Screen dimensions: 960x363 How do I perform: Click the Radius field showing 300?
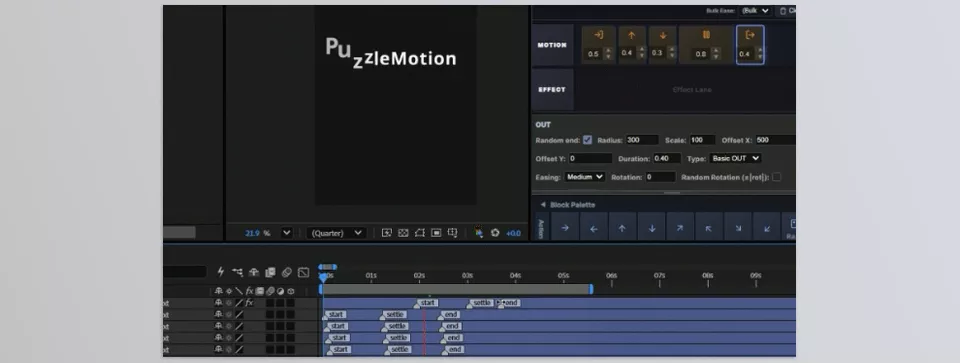(642, 140)
